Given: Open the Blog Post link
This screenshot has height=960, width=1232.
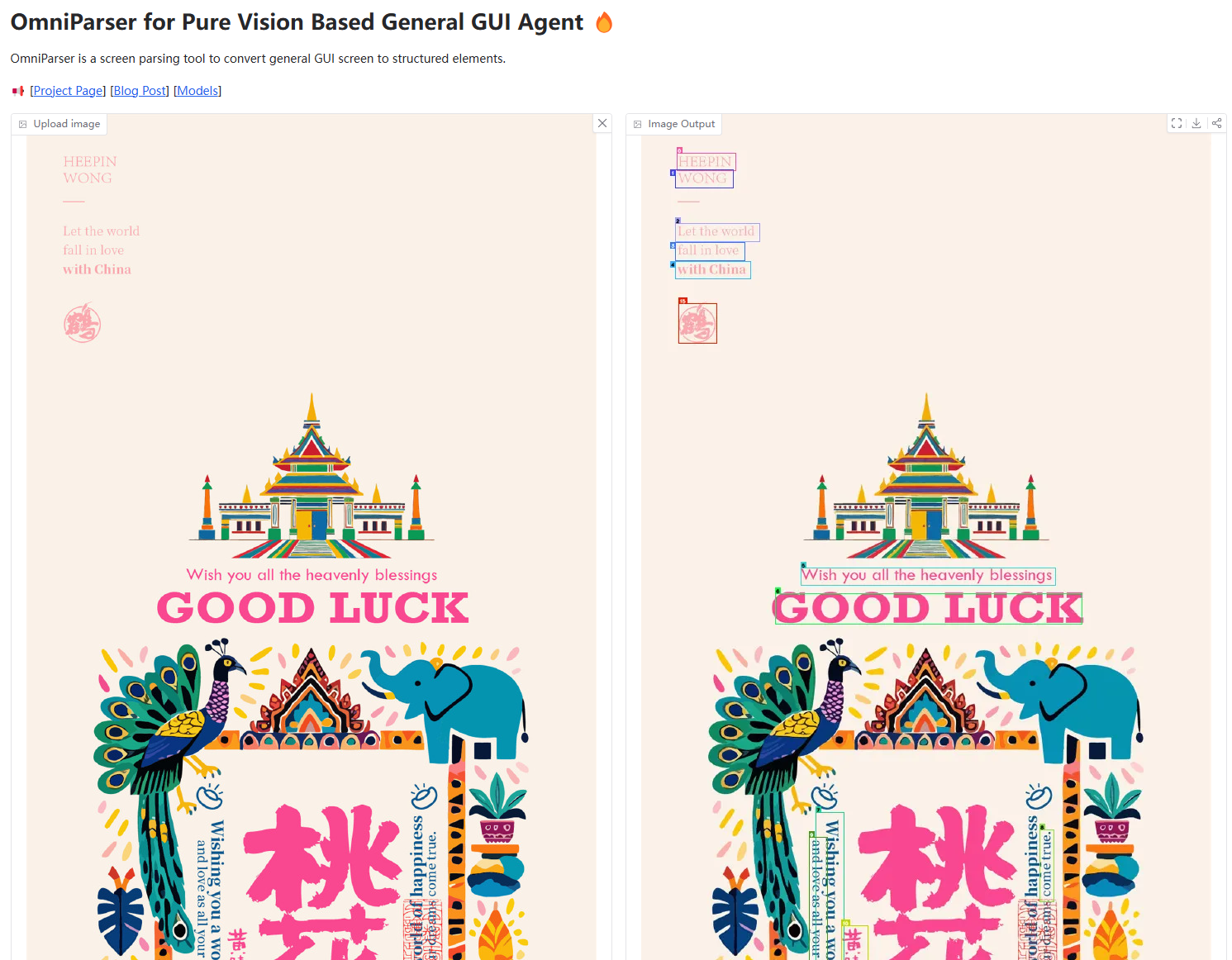Looking at the screenshot, I should point(140,91).
